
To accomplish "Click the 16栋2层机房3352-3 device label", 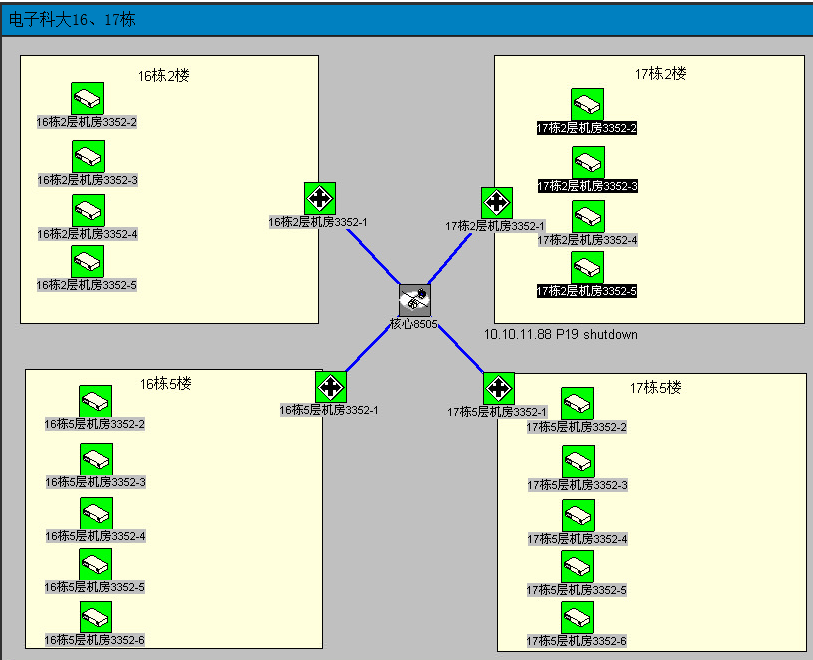I will (87, 180).
